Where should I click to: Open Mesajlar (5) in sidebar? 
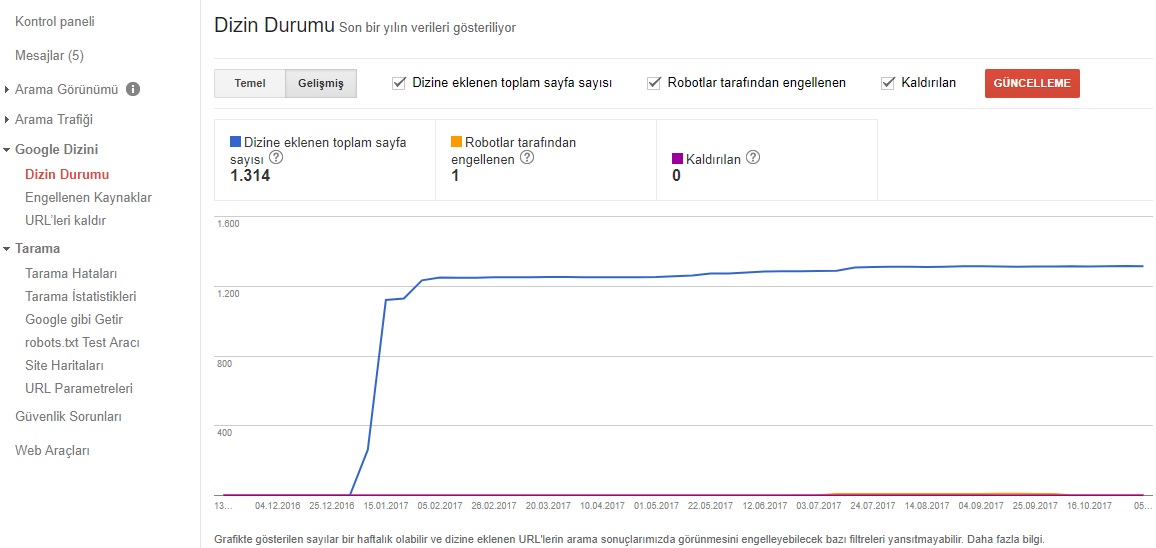(49, 55)
